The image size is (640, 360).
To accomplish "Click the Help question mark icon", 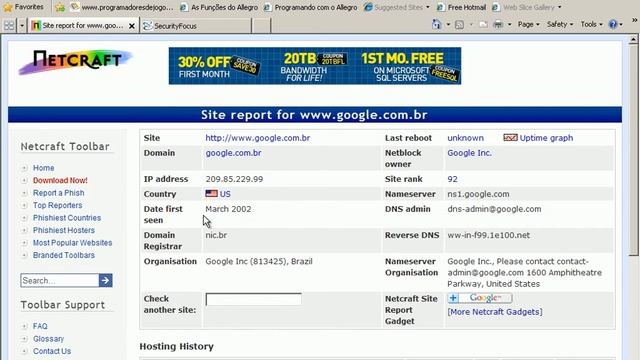I will point(613,24).
